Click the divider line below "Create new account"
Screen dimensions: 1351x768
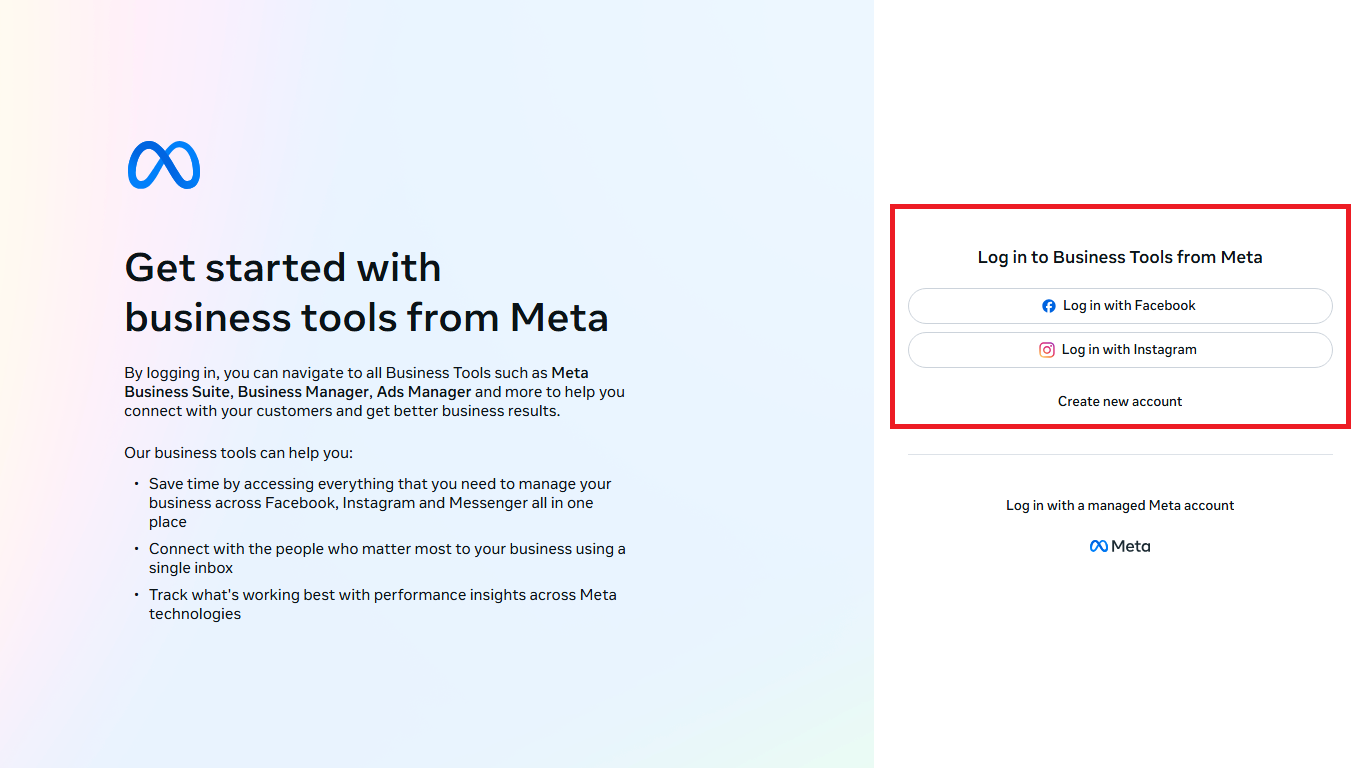(1120, 454)
